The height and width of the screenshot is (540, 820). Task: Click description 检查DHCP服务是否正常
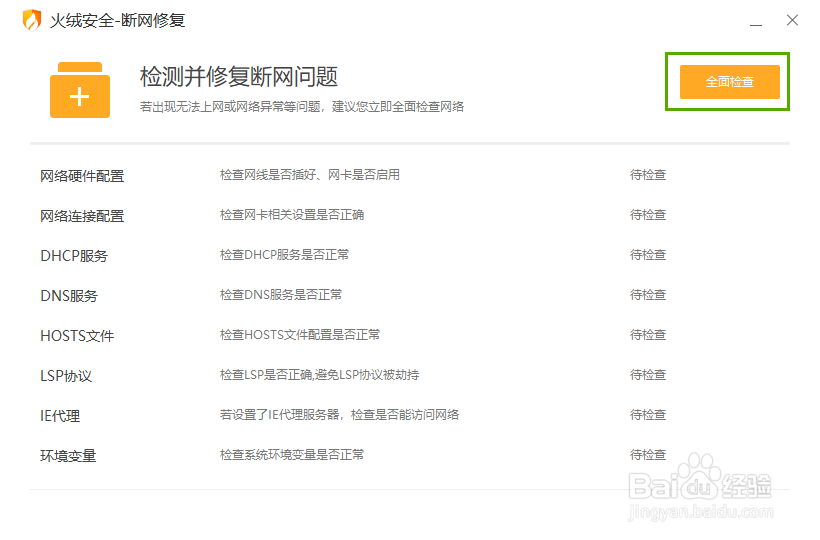point(284,255)
